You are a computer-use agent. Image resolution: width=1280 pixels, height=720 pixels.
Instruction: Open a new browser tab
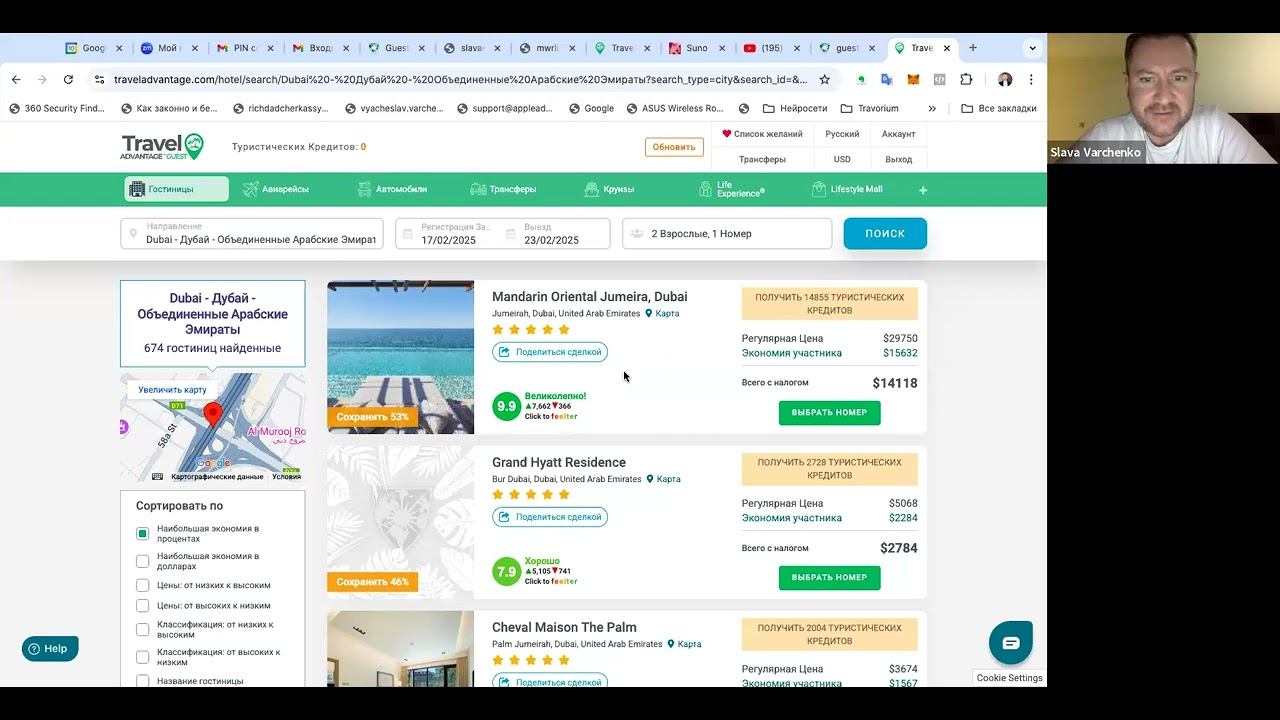[973, 48]
